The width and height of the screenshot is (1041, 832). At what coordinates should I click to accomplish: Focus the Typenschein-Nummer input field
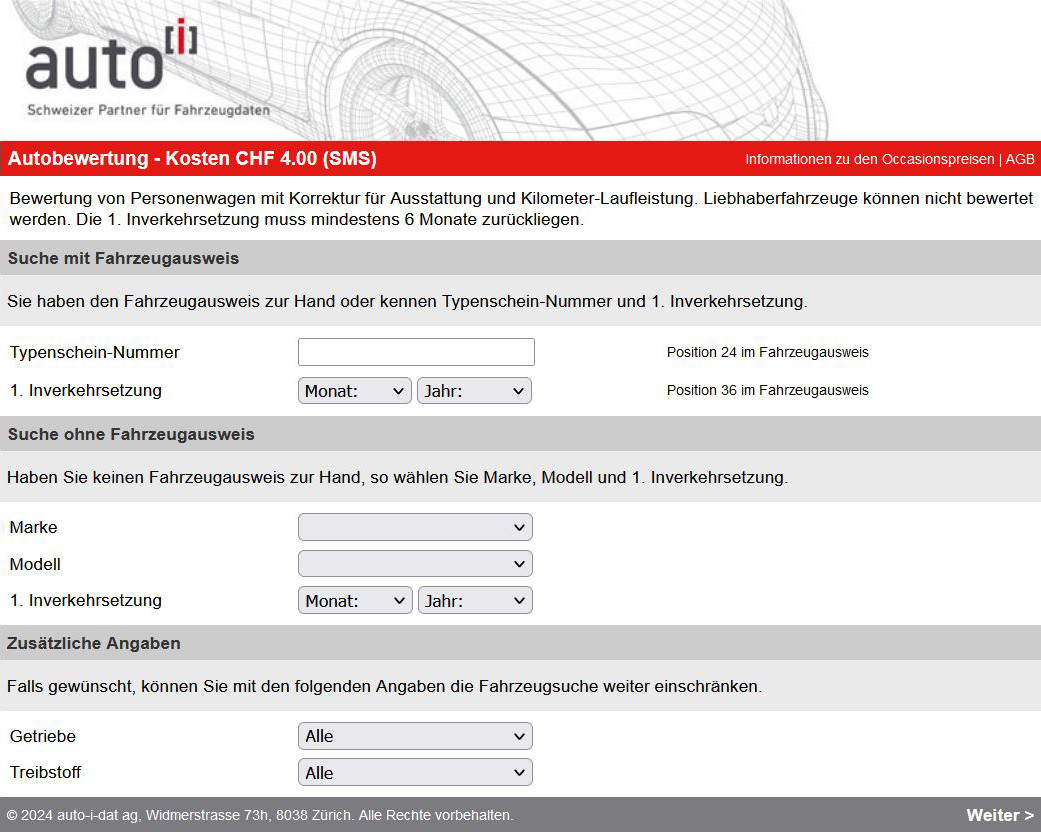pos(416,352)
